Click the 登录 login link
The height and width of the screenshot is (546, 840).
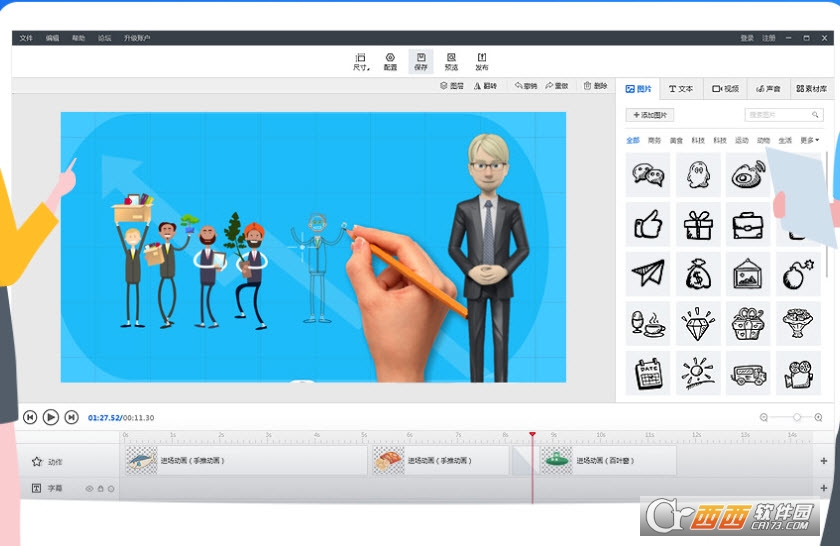click(747, 38)
